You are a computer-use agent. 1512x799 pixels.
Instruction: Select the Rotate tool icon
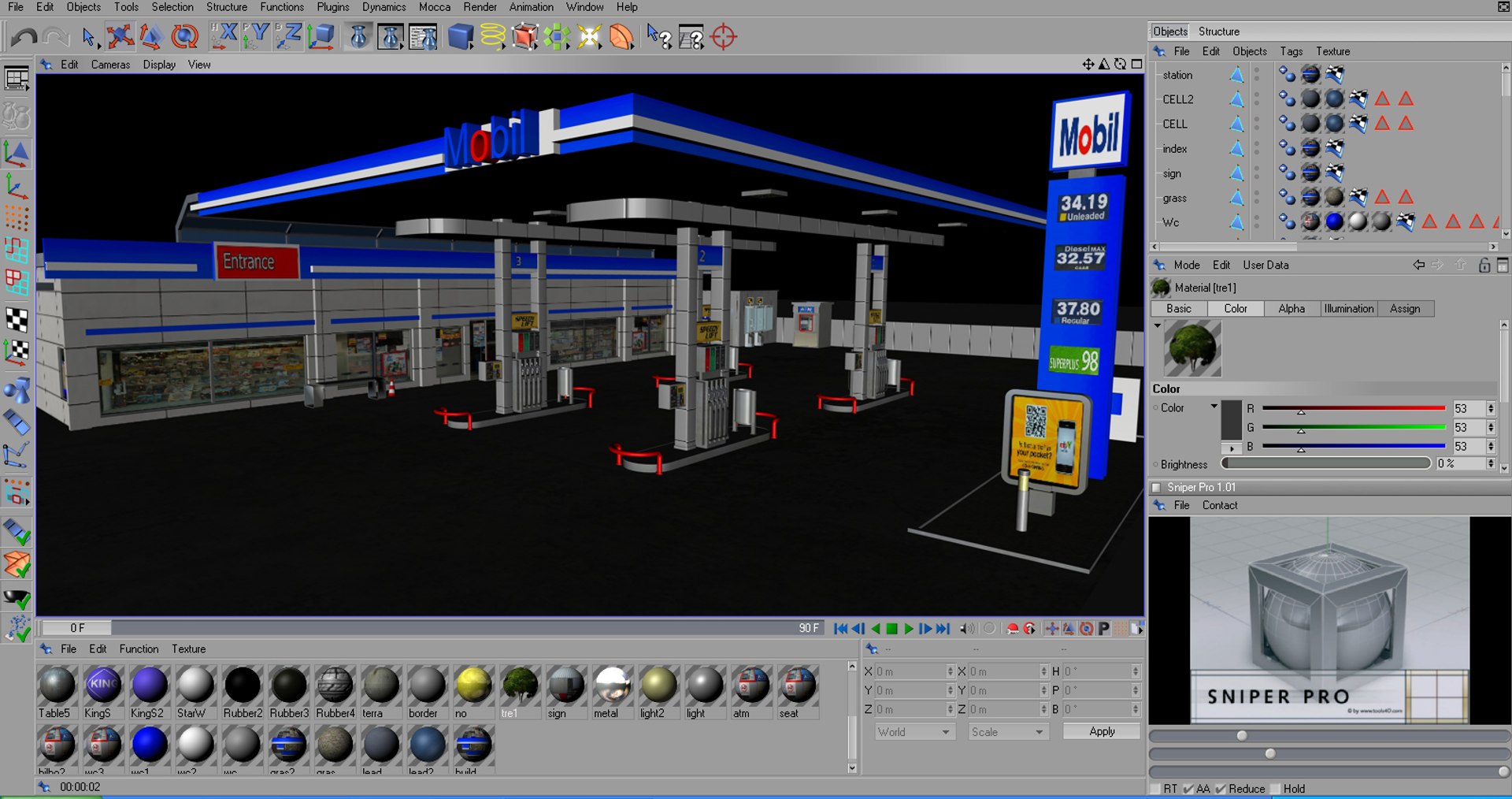coord(184,36)
